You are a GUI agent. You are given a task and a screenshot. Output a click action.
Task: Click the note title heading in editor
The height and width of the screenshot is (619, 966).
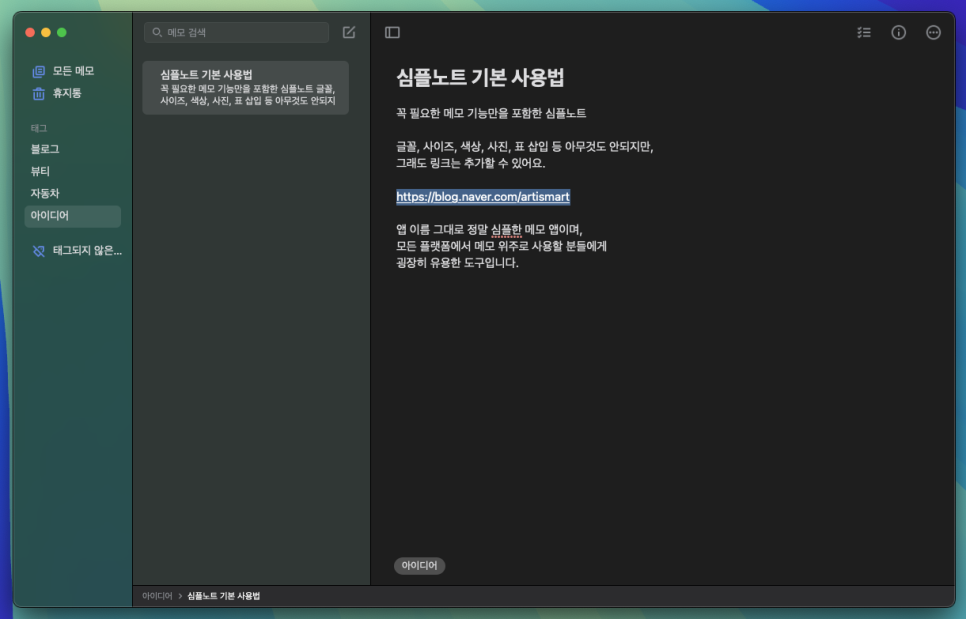pos(480,78)
